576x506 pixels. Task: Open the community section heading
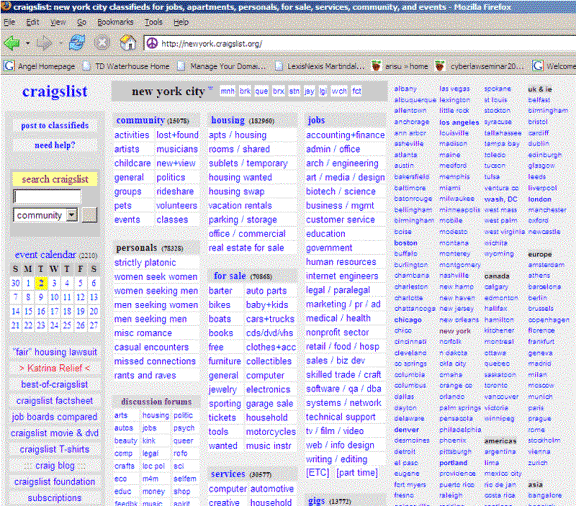click(140, 120)
